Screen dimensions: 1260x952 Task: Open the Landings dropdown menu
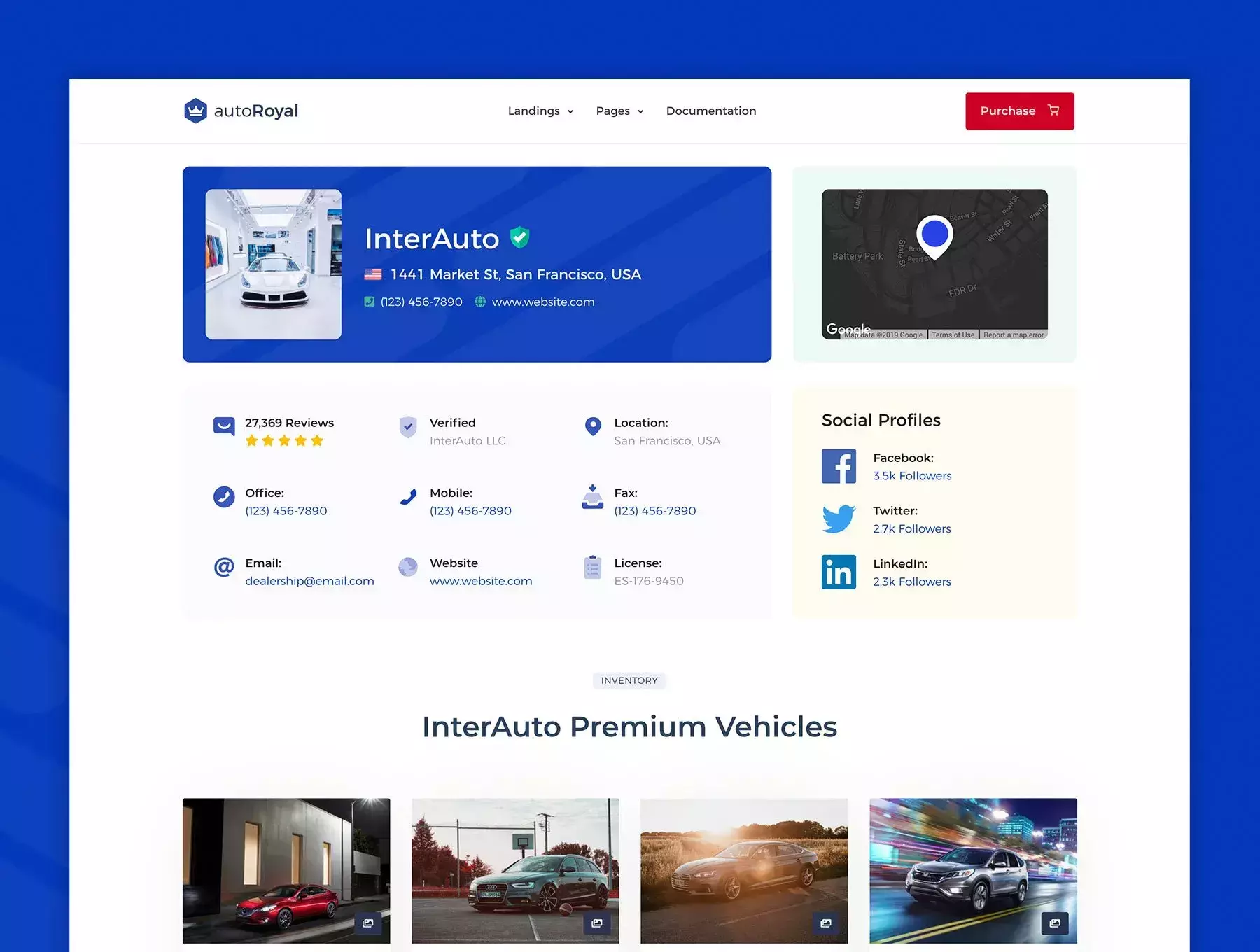540,111
